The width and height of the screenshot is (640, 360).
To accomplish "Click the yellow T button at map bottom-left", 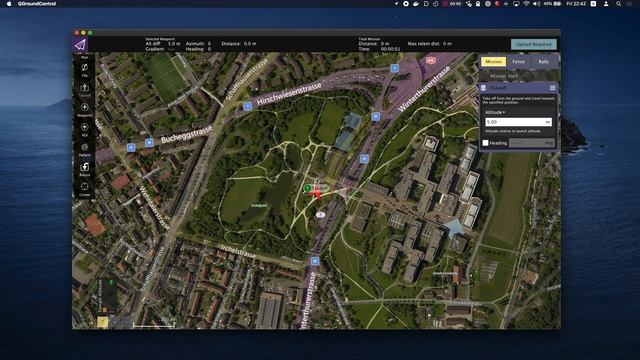I will (102, 322).
